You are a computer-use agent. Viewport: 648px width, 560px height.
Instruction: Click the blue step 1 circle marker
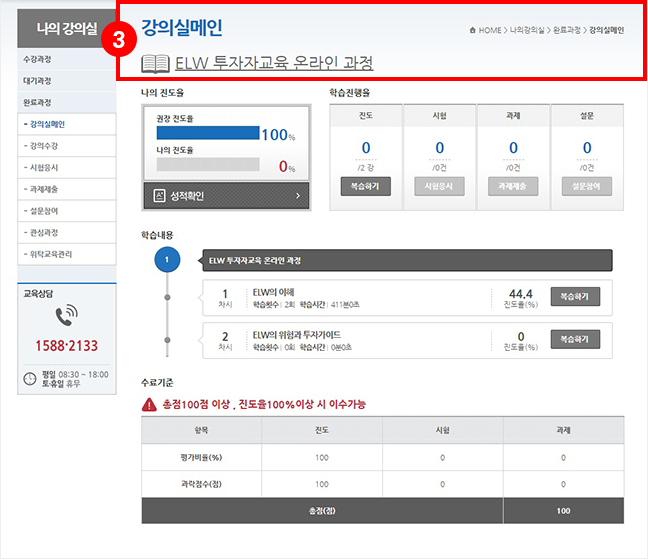[x=167, y=260]
